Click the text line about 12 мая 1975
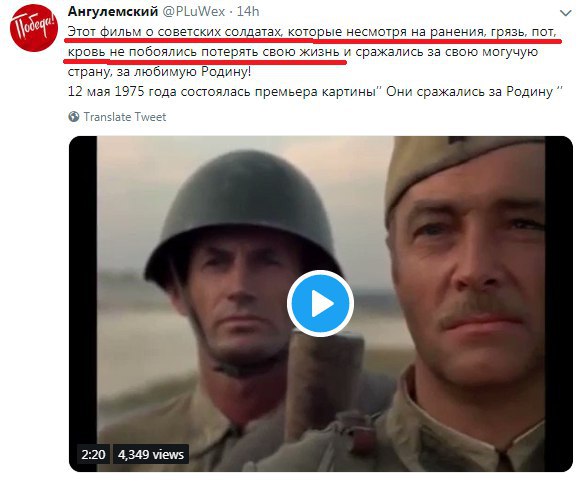Screen dimensions: 580x481 (x=315, y=91)
